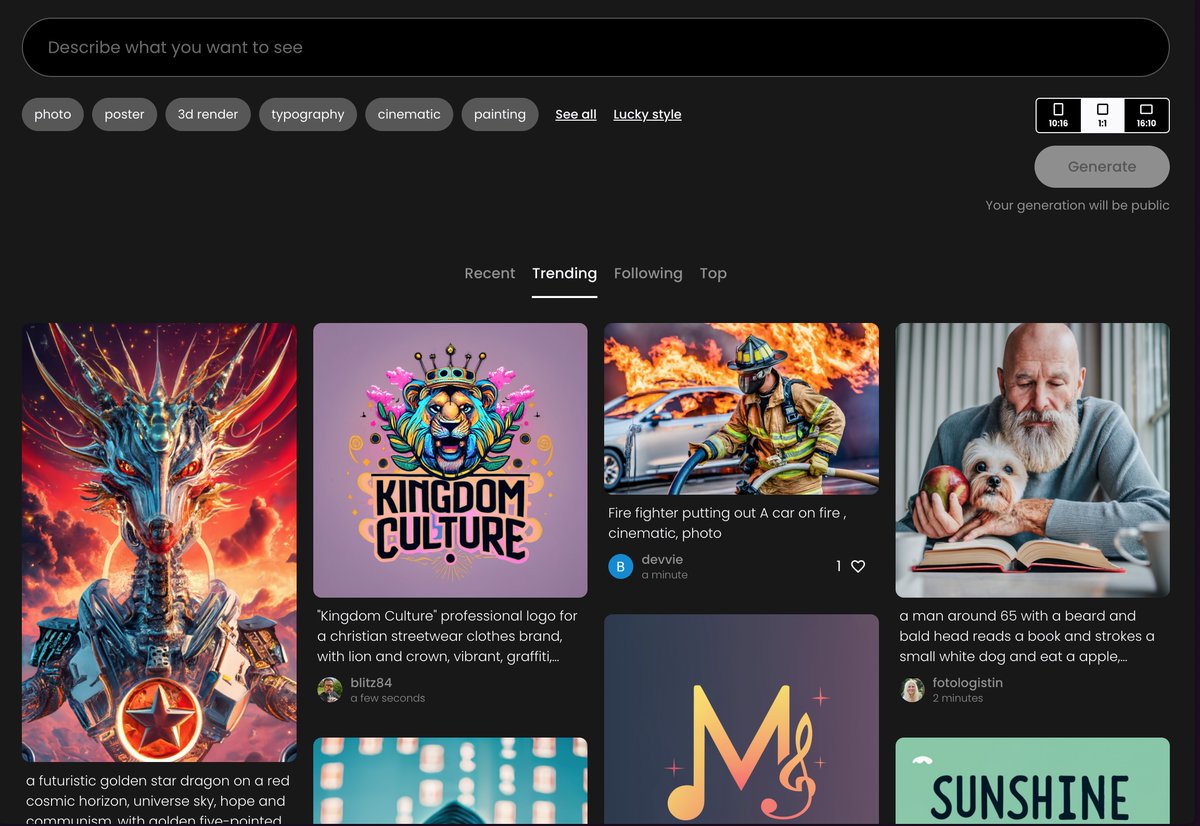Viewport: 1200px width, 826px height.
Task: Click the like count '1' on devvie's post
Action: (x=839, y=566)
